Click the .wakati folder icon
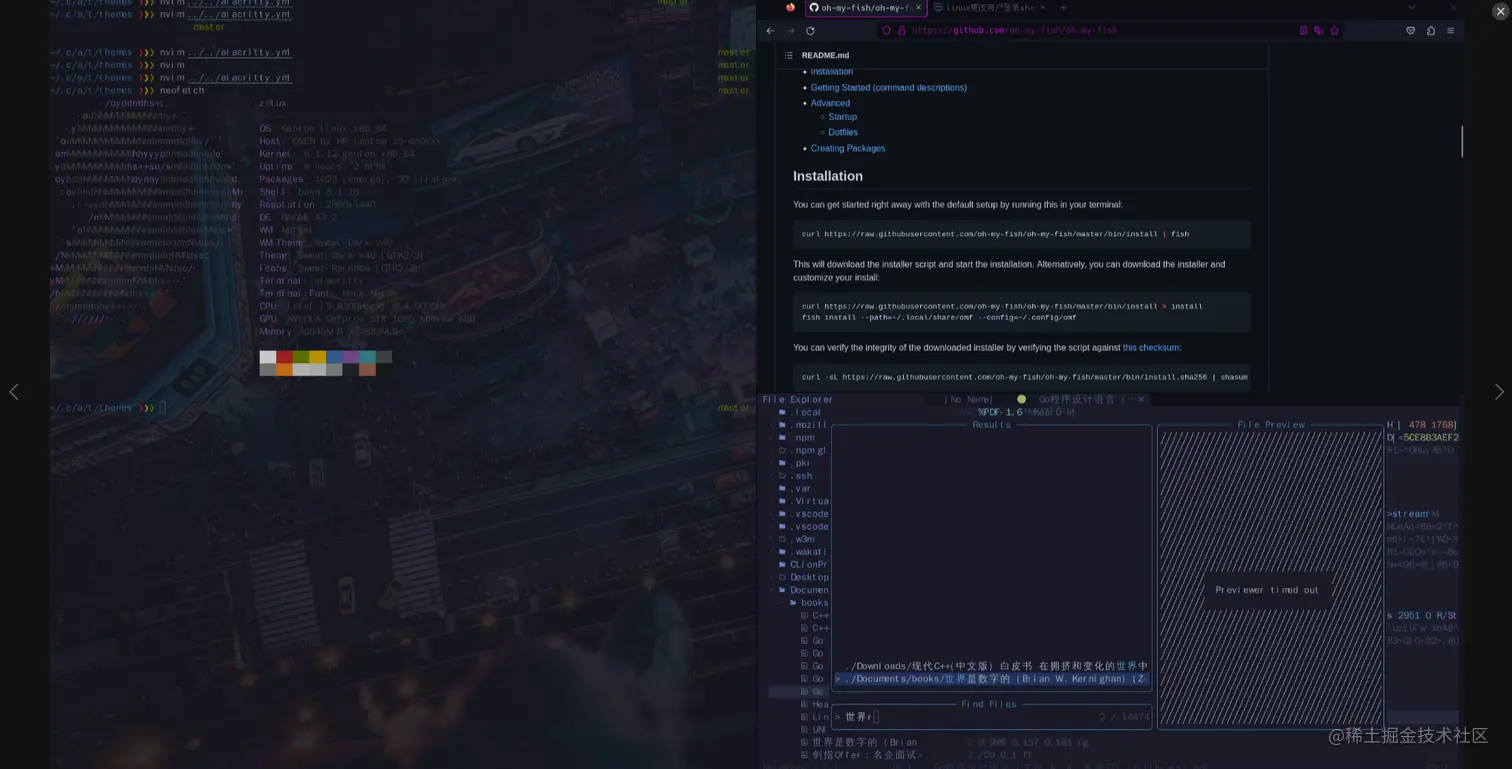1512x769 pixels. tap(782, 552)
